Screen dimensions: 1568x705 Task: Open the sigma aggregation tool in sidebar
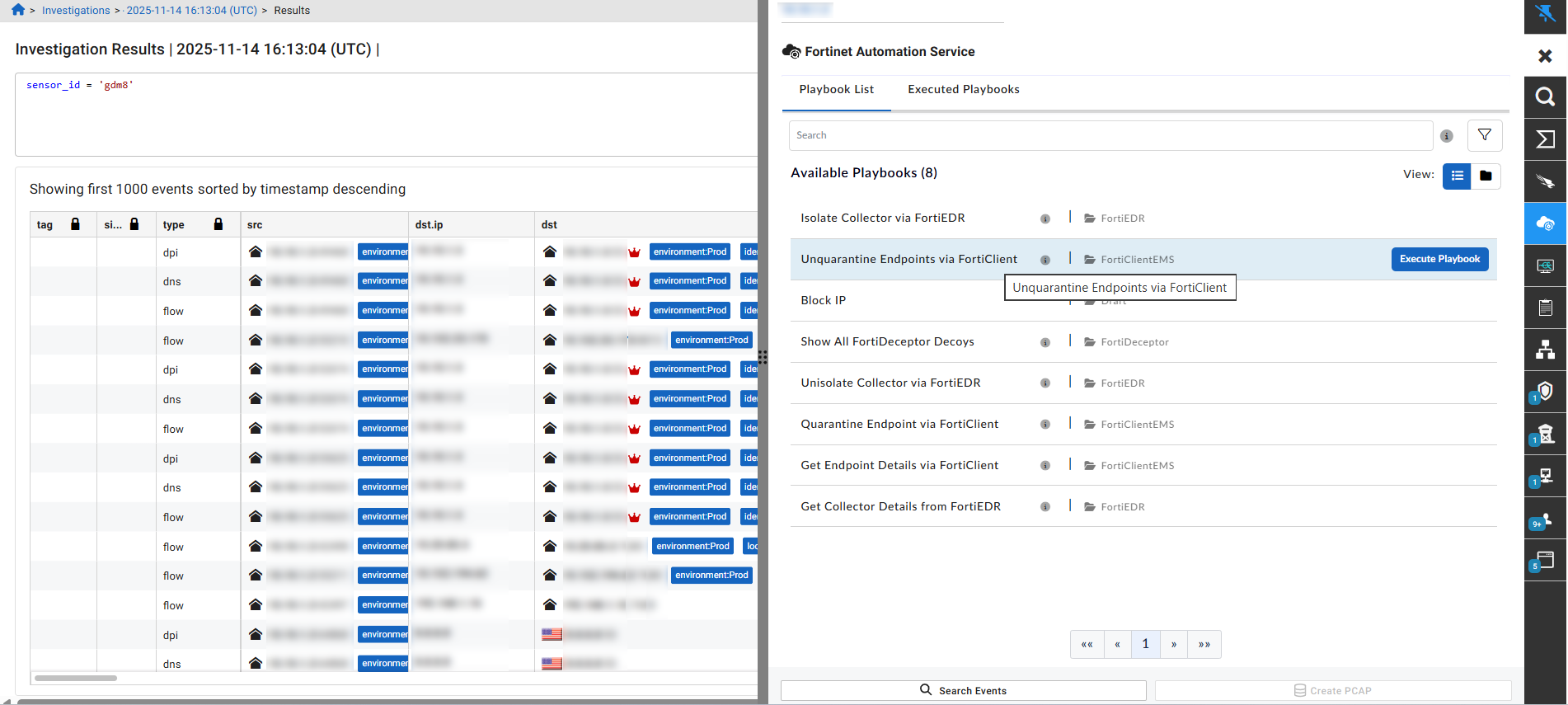1546,139
